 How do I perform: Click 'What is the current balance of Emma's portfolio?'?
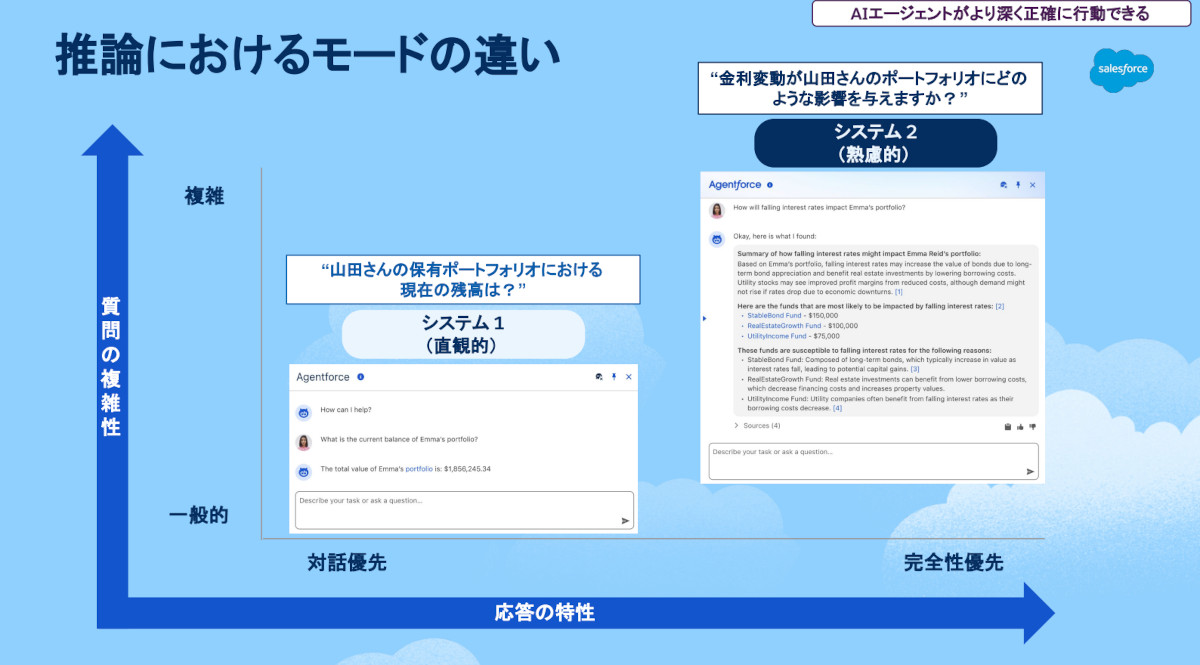click(398, 439)
